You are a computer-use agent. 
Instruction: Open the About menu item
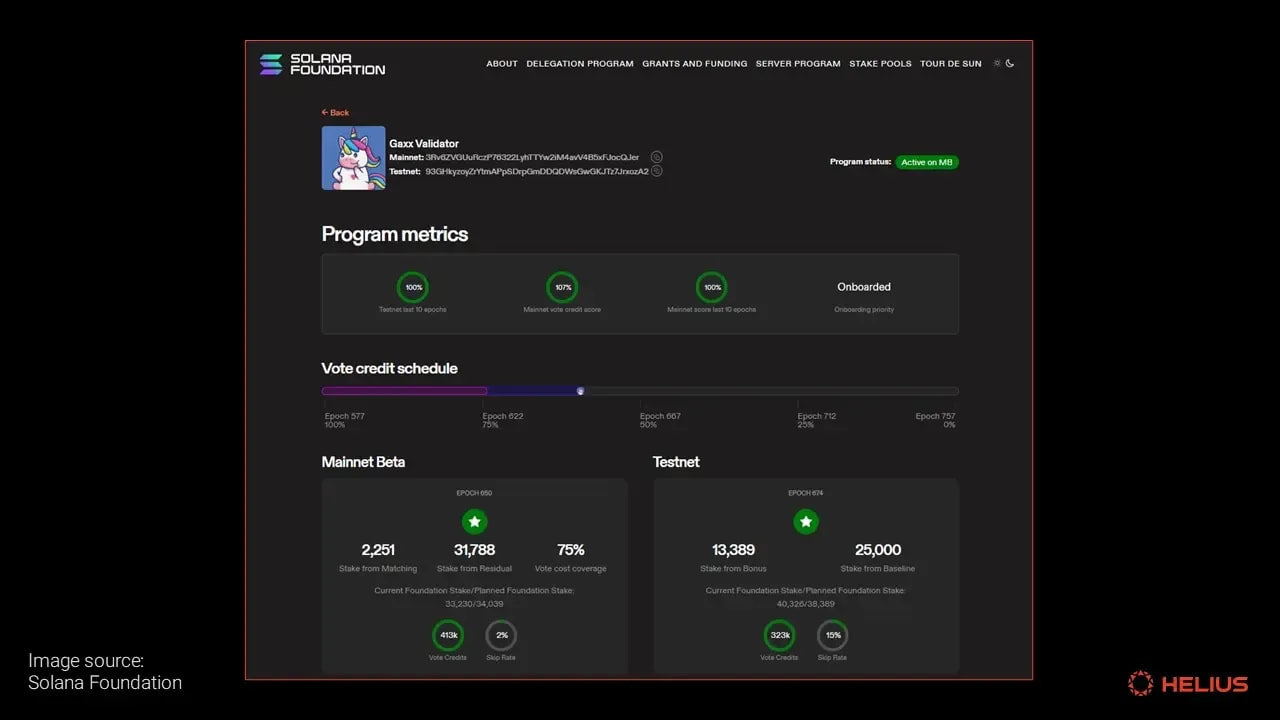[x=502, y=64]
